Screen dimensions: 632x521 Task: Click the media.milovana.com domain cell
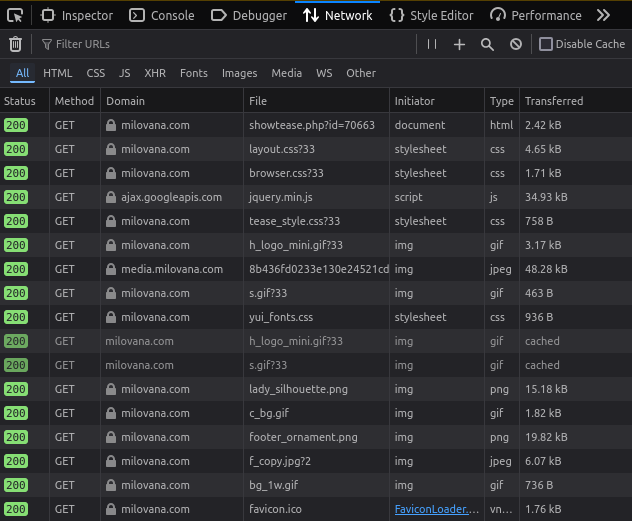[x=172, y=269]
